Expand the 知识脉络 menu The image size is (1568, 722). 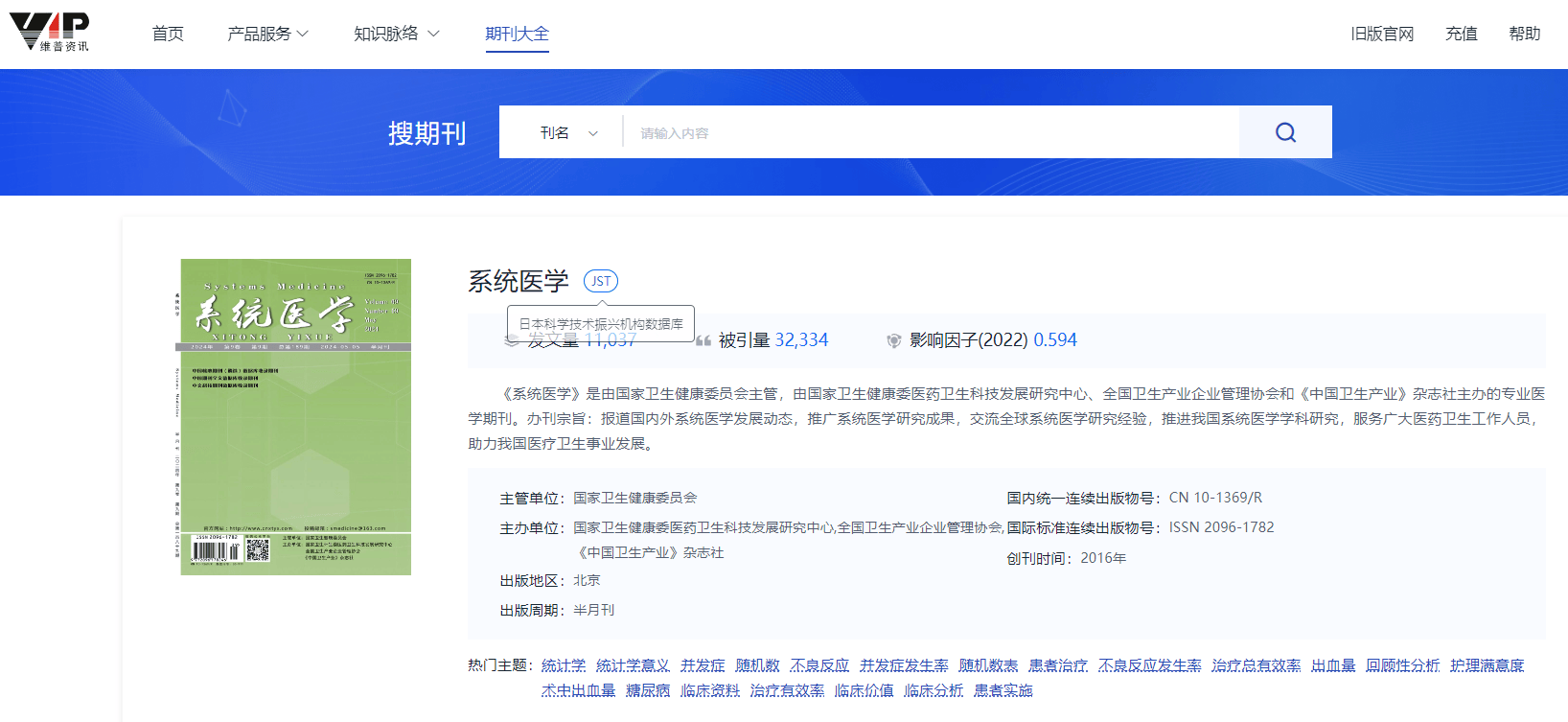396,34
